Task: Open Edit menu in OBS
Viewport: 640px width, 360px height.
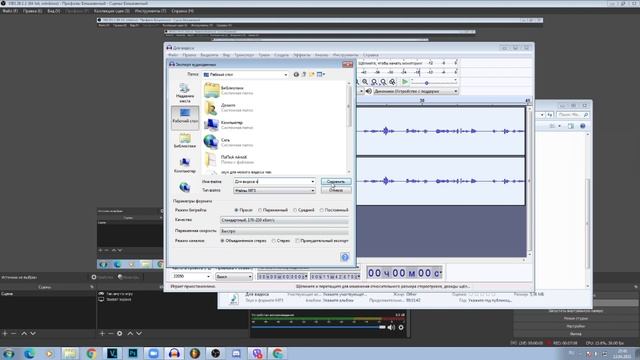Action: click(x=33, y=11)
